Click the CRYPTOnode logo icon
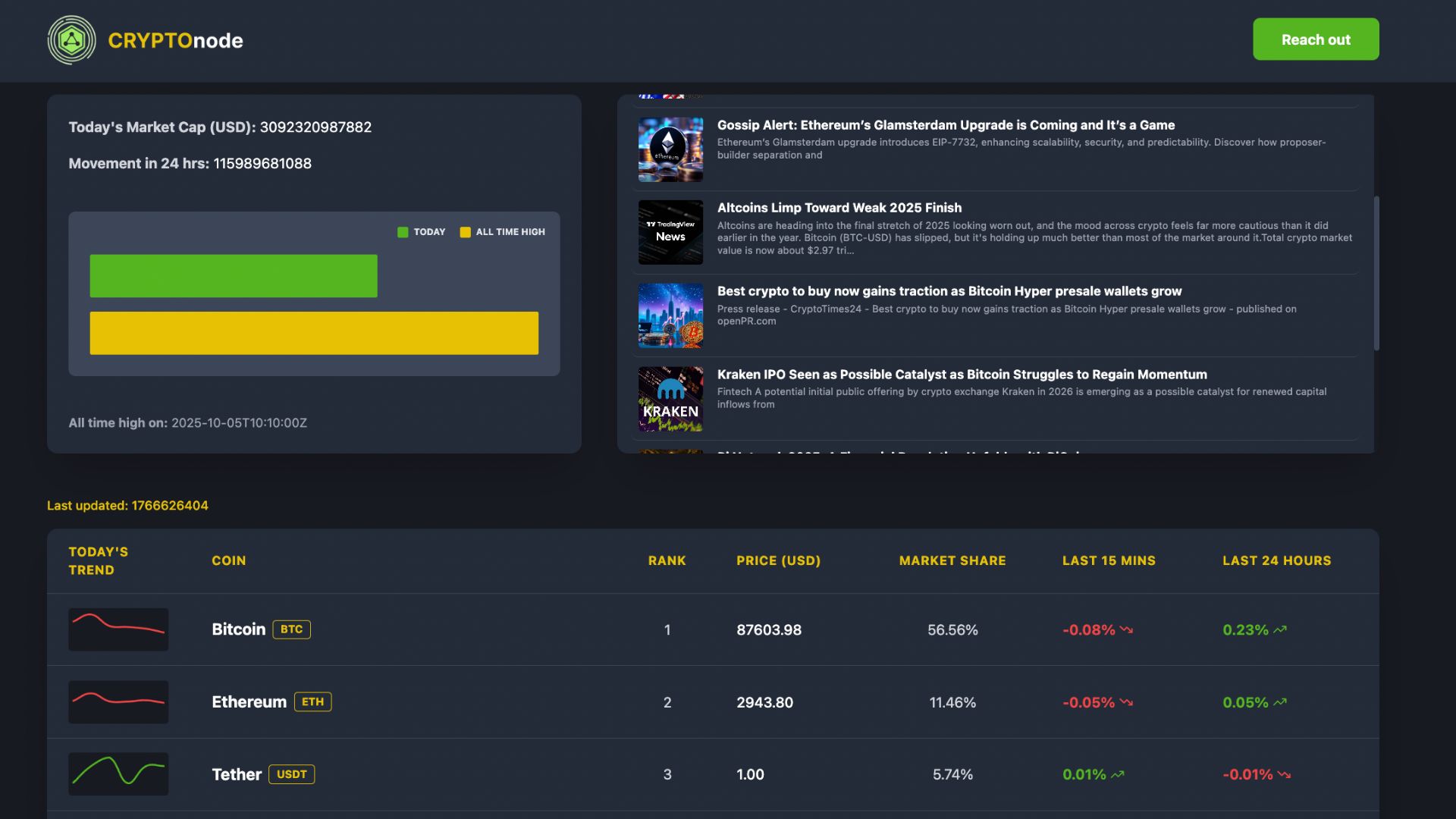Viewport: 1456px width, 819px height. point(72,39)
